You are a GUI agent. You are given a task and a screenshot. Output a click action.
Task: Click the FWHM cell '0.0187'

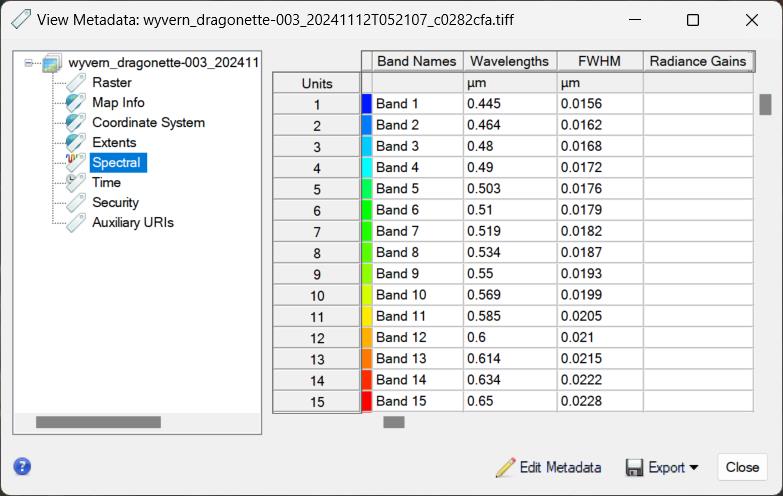click(x=600, y=253)
